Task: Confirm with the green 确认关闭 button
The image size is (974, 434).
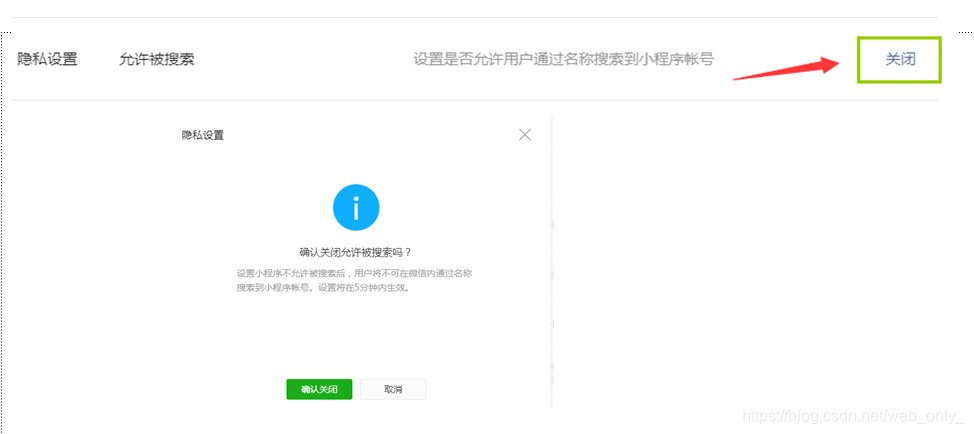Action: [319, 389]
